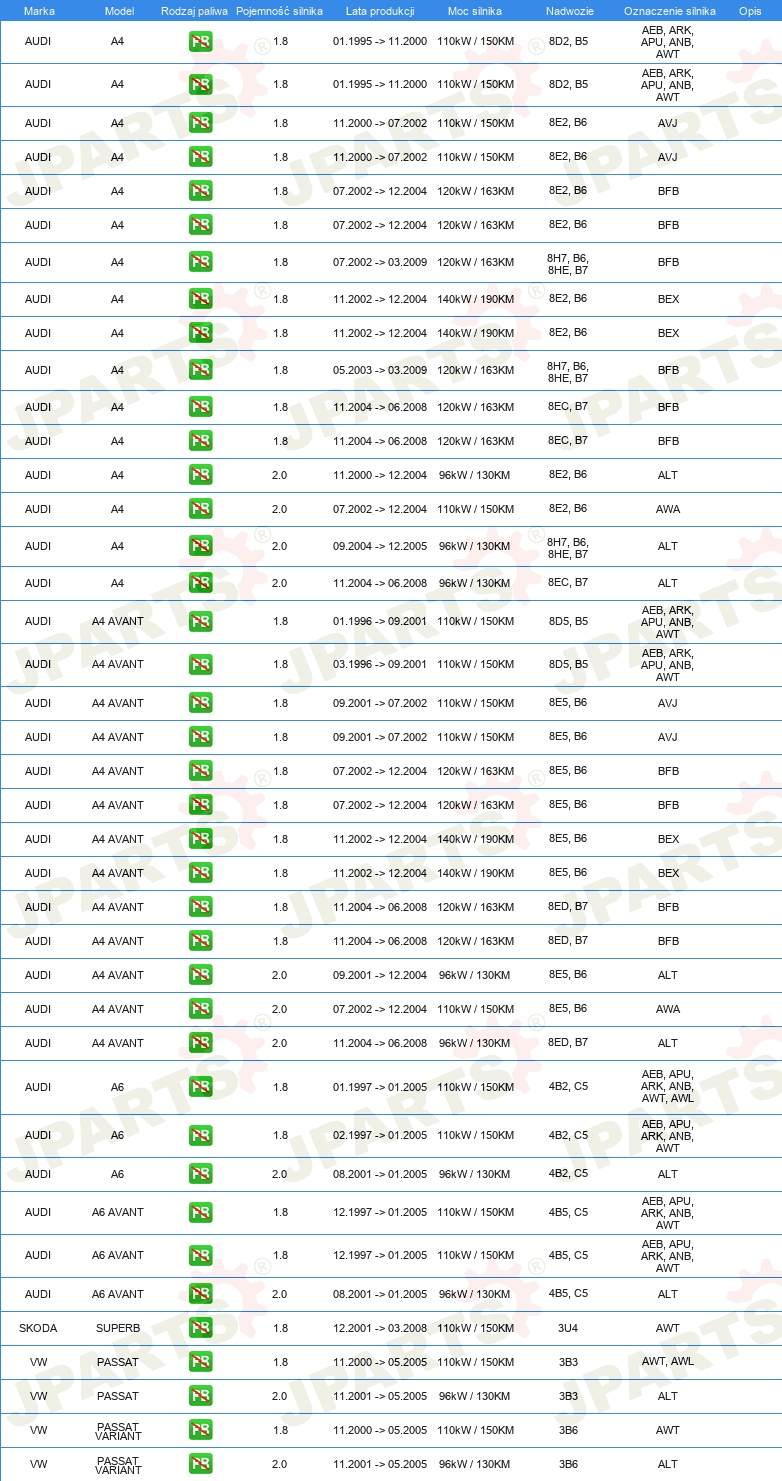Click the date range 05.2003 -> 03.2009
The height and width of the screenshot is (1481, 782).
pyautogui.click(x=380, y=370)
